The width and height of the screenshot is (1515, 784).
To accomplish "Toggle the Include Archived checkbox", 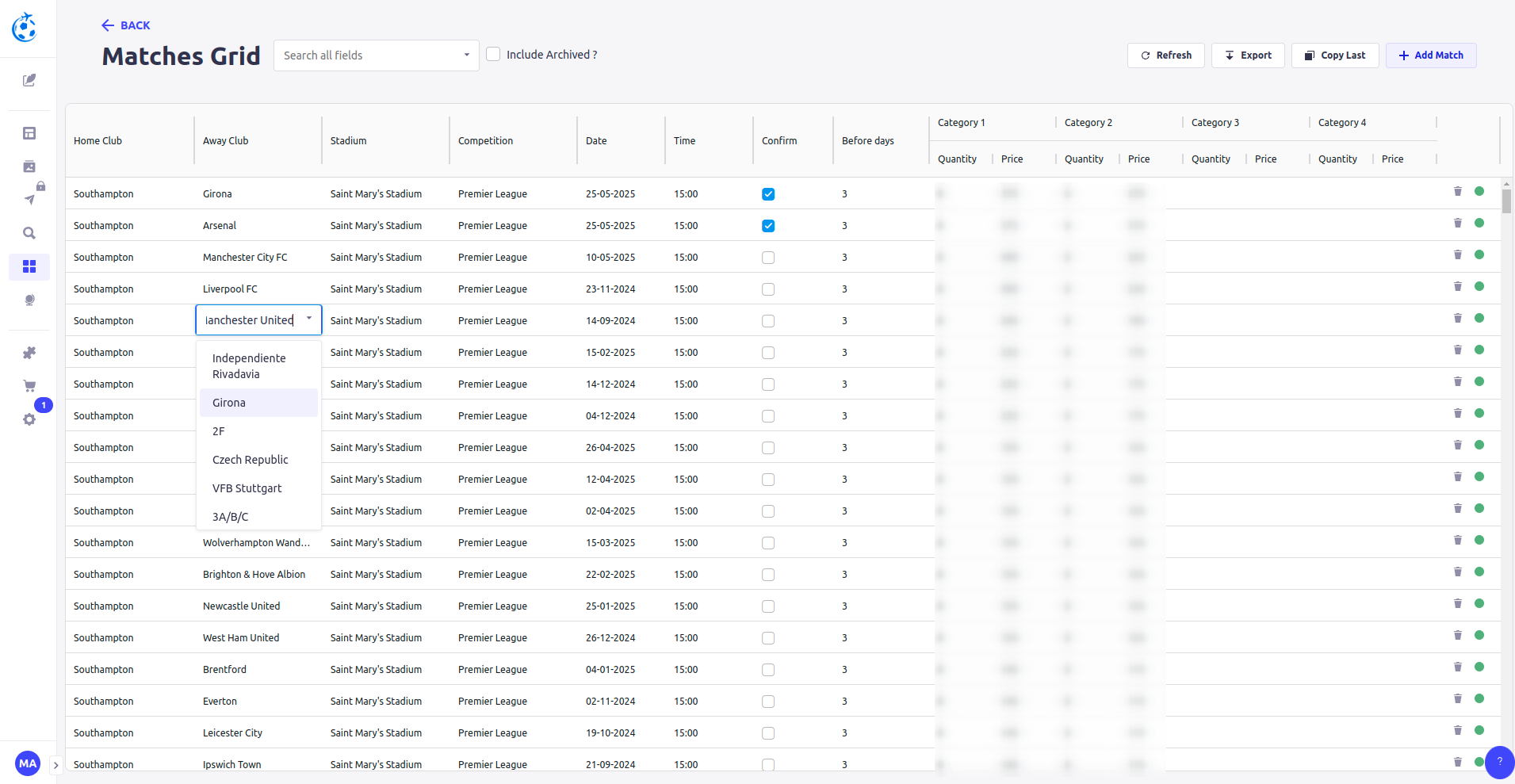I will pos(493,54).
